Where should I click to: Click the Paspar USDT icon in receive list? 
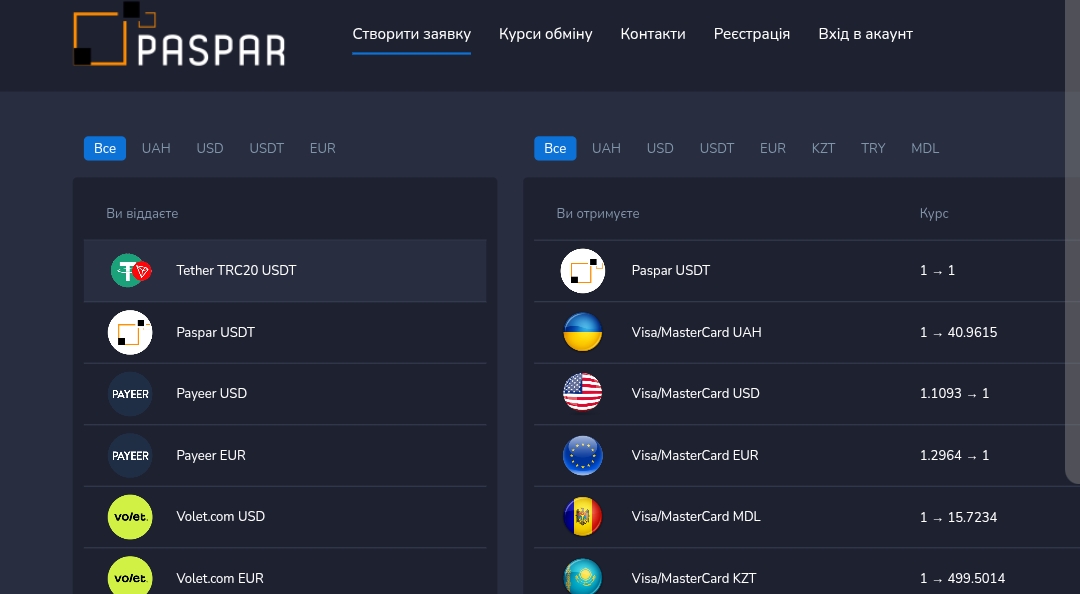[583, 271]
